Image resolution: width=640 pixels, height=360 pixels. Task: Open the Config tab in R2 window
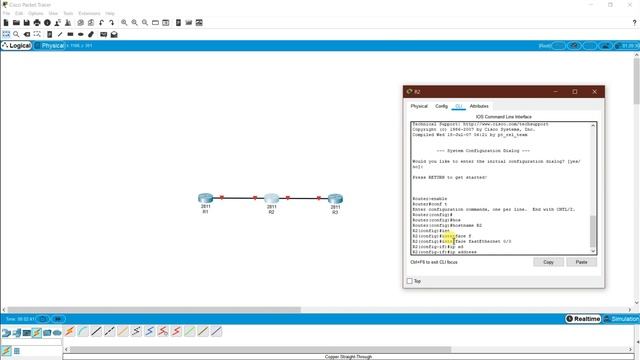pyautogui.click(x=441, y=106)
